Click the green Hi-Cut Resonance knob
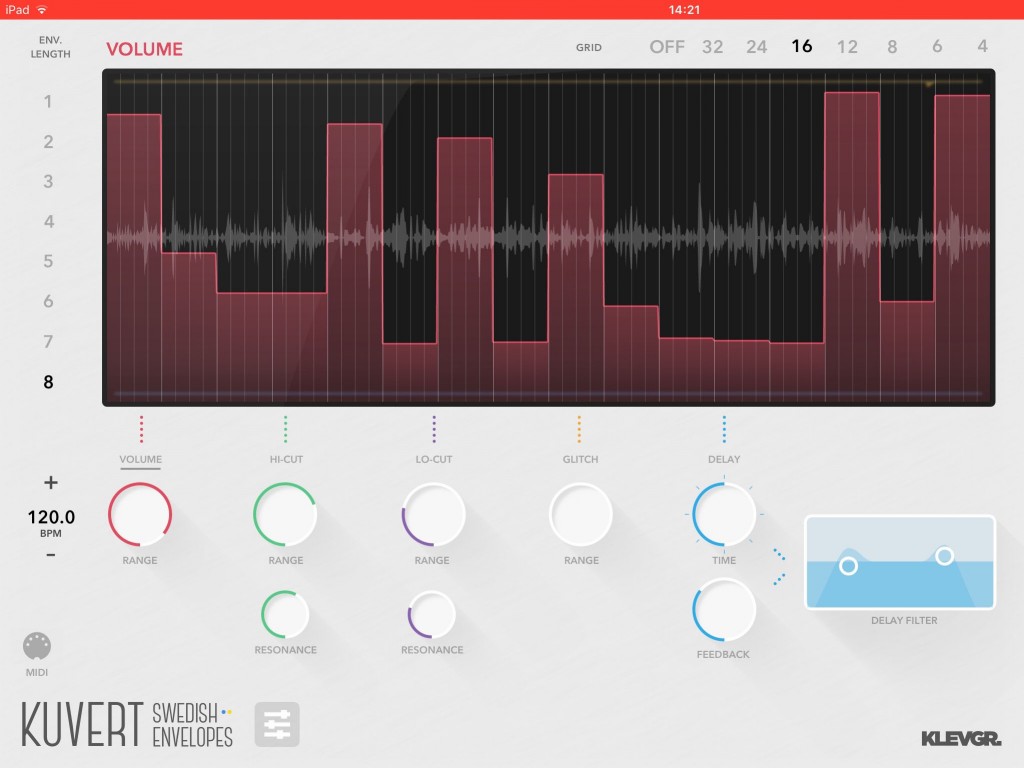Screen dimensions: 1024x768 (285, 615)
